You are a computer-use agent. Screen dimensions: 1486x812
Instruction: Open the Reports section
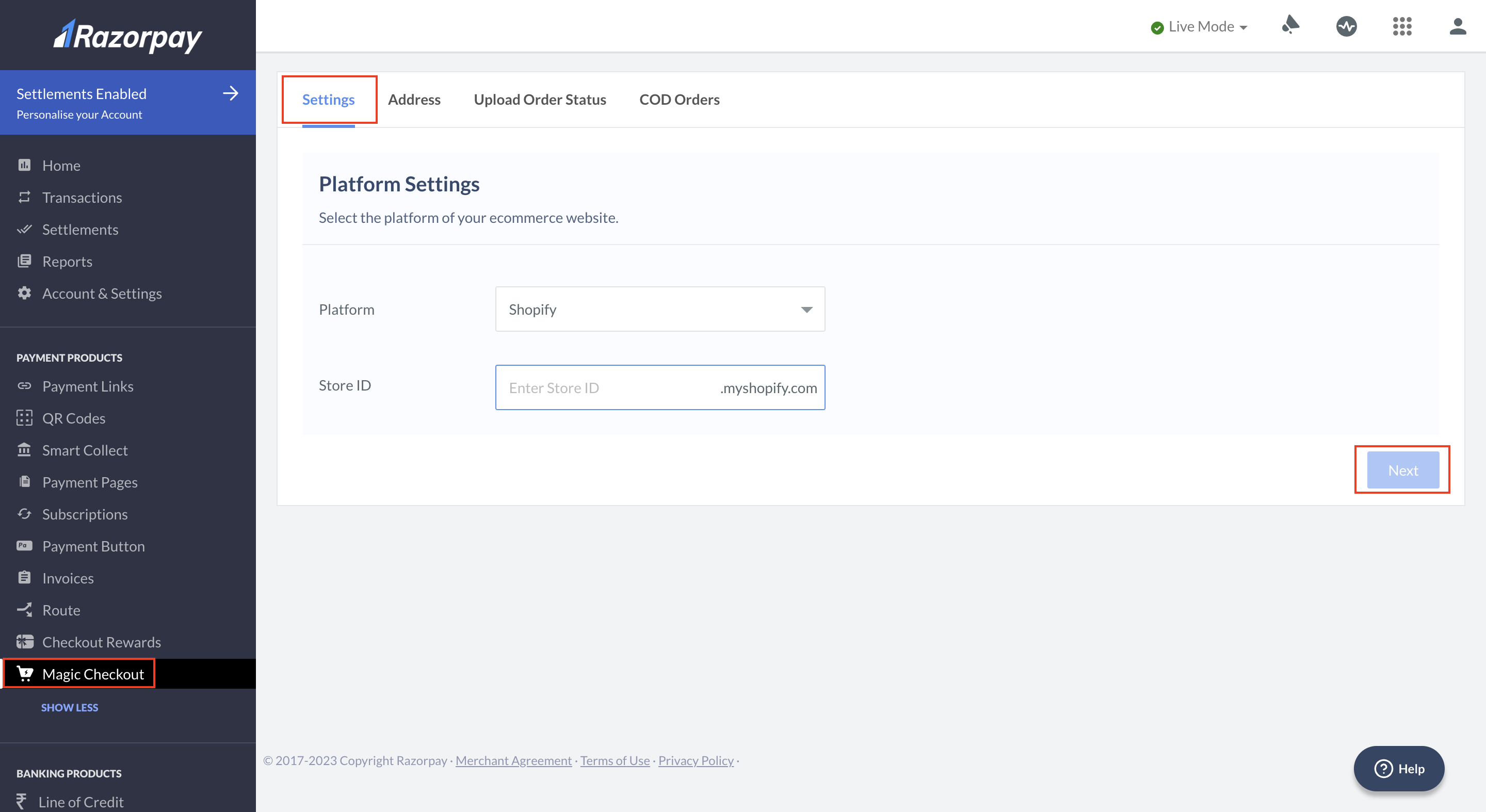click(x=68, y=261)
